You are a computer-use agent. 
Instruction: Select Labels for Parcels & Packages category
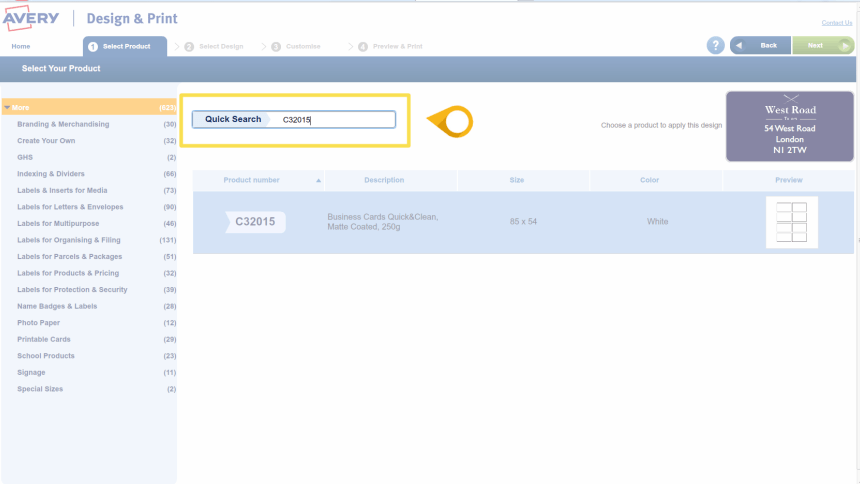(x=69, y=256)
